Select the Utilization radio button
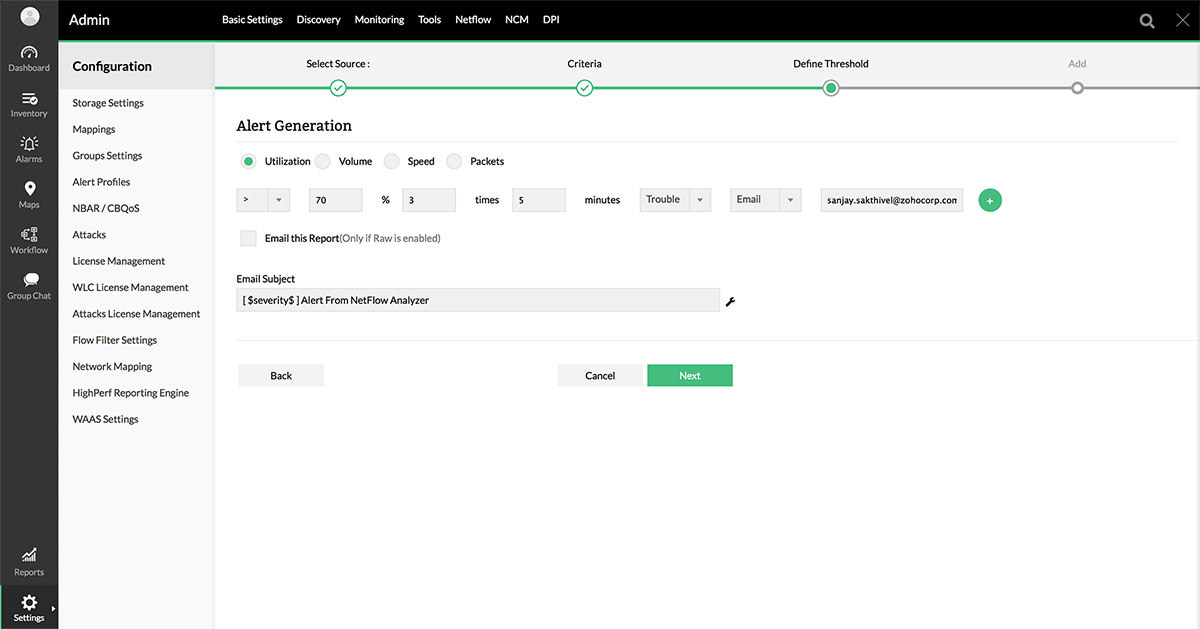The image size is (1200, 629). [248, 161]
